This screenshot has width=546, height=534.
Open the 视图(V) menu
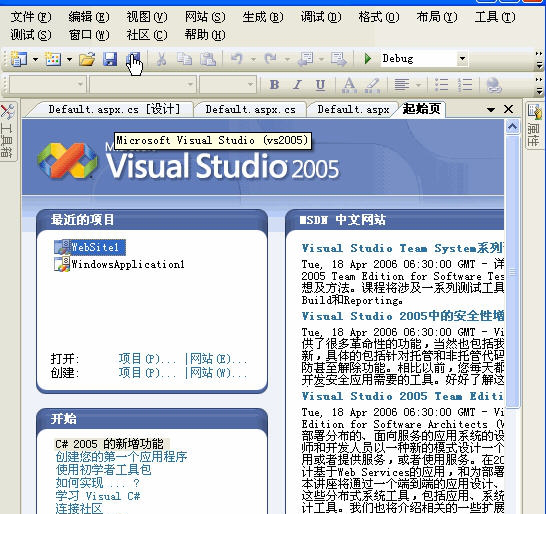click(147, 17)
